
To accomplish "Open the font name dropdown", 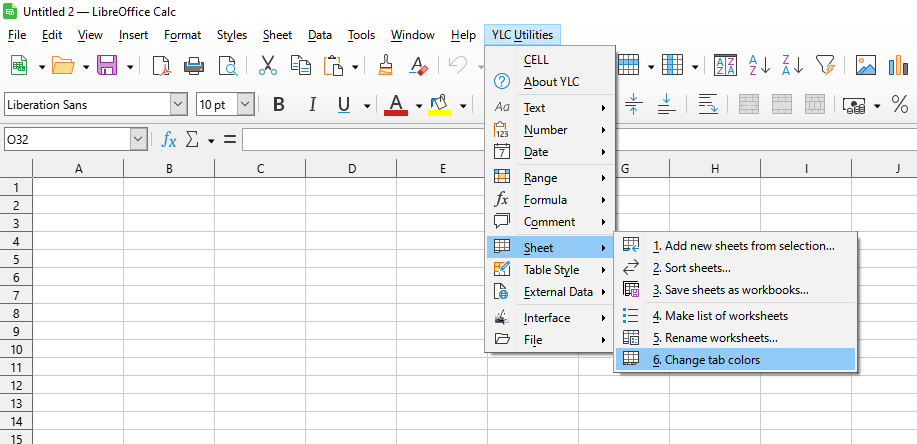I will click(178, 105).
